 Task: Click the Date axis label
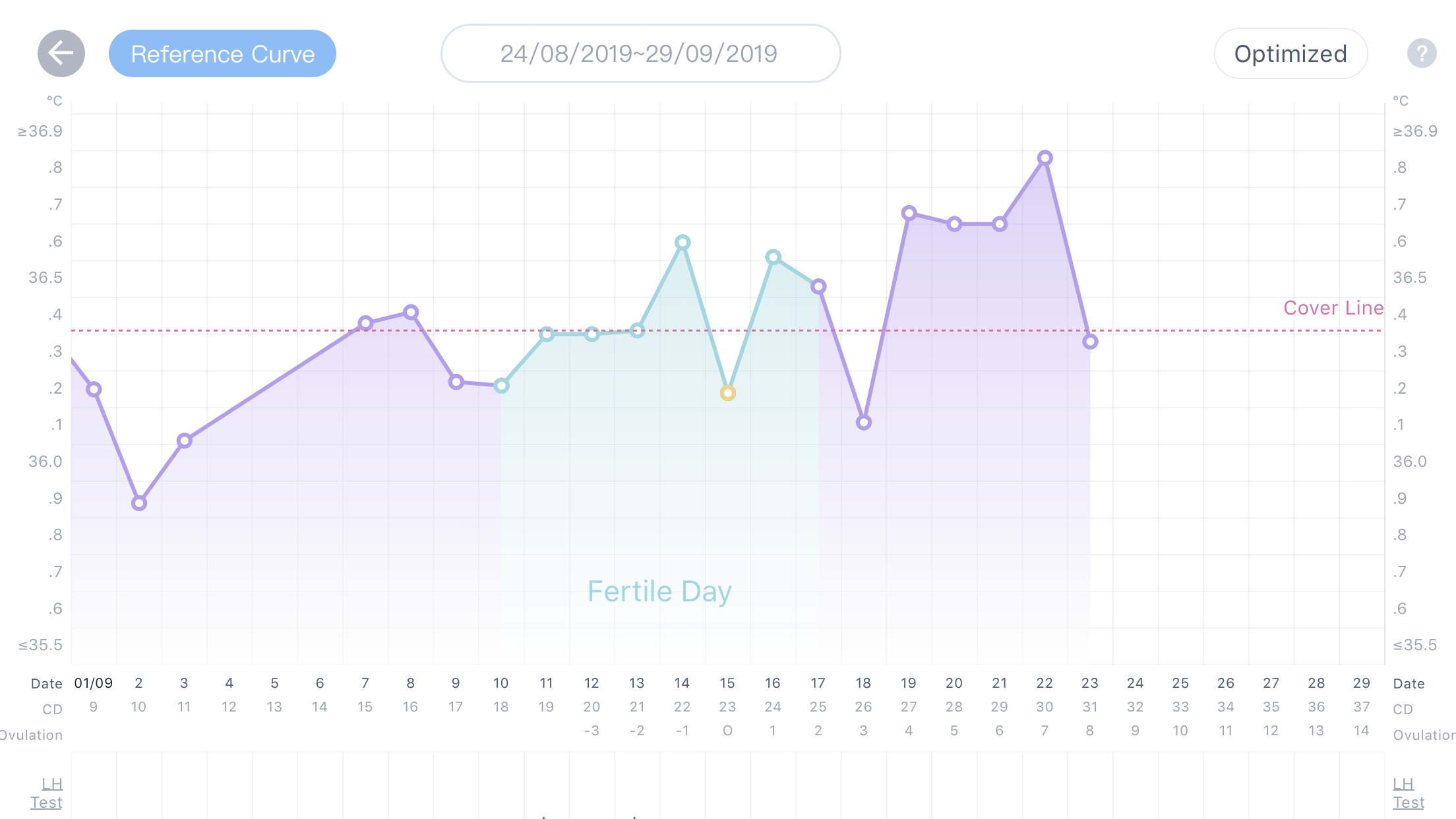click(46, 683)
